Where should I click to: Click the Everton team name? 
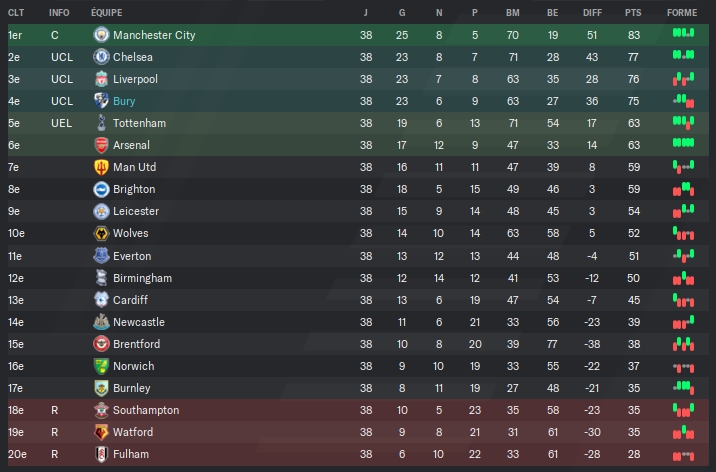[x=132, y=256]
